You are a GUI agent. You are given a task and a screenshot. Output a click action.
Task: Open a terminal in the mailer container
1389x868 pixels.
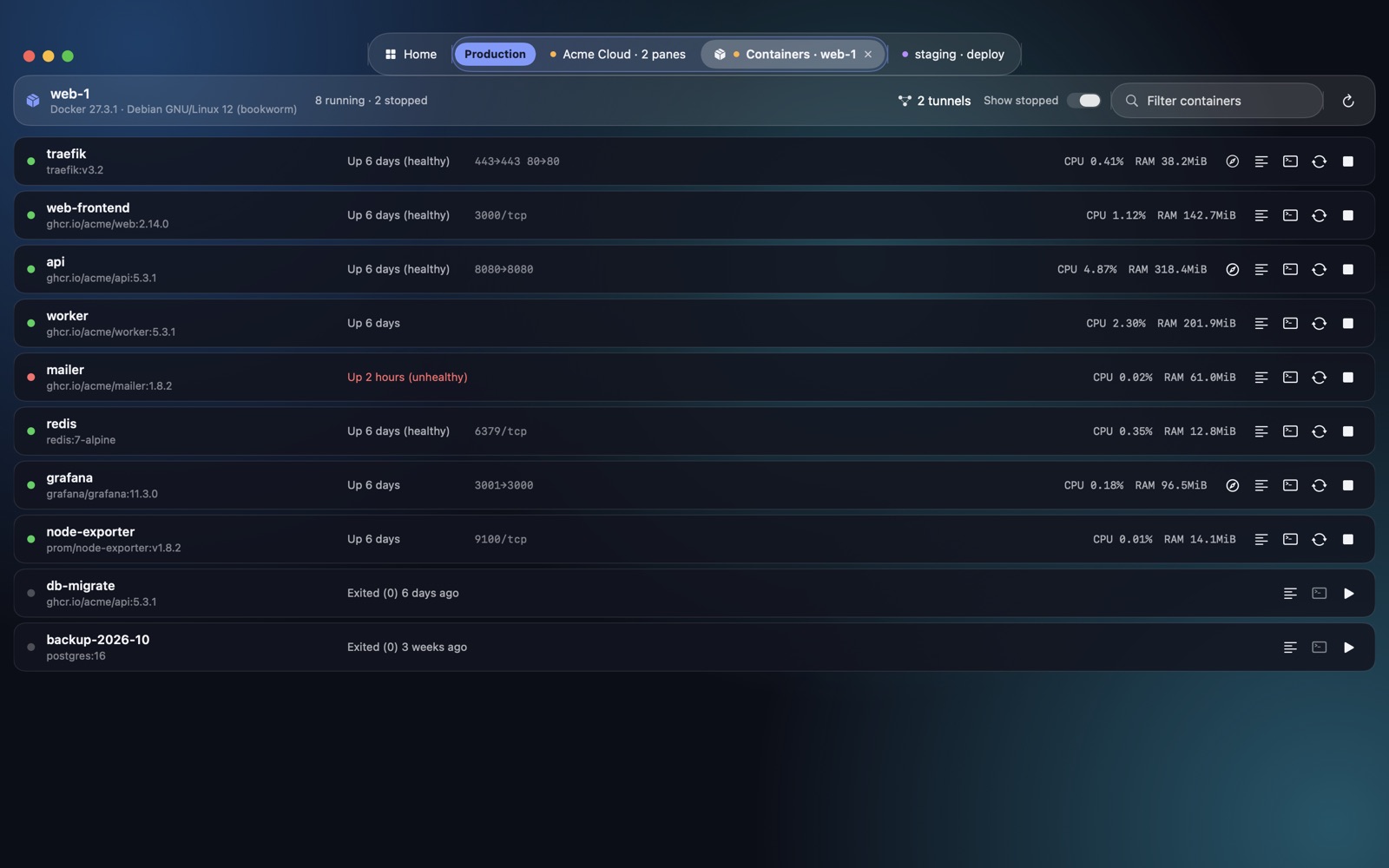pos(1290,378)
